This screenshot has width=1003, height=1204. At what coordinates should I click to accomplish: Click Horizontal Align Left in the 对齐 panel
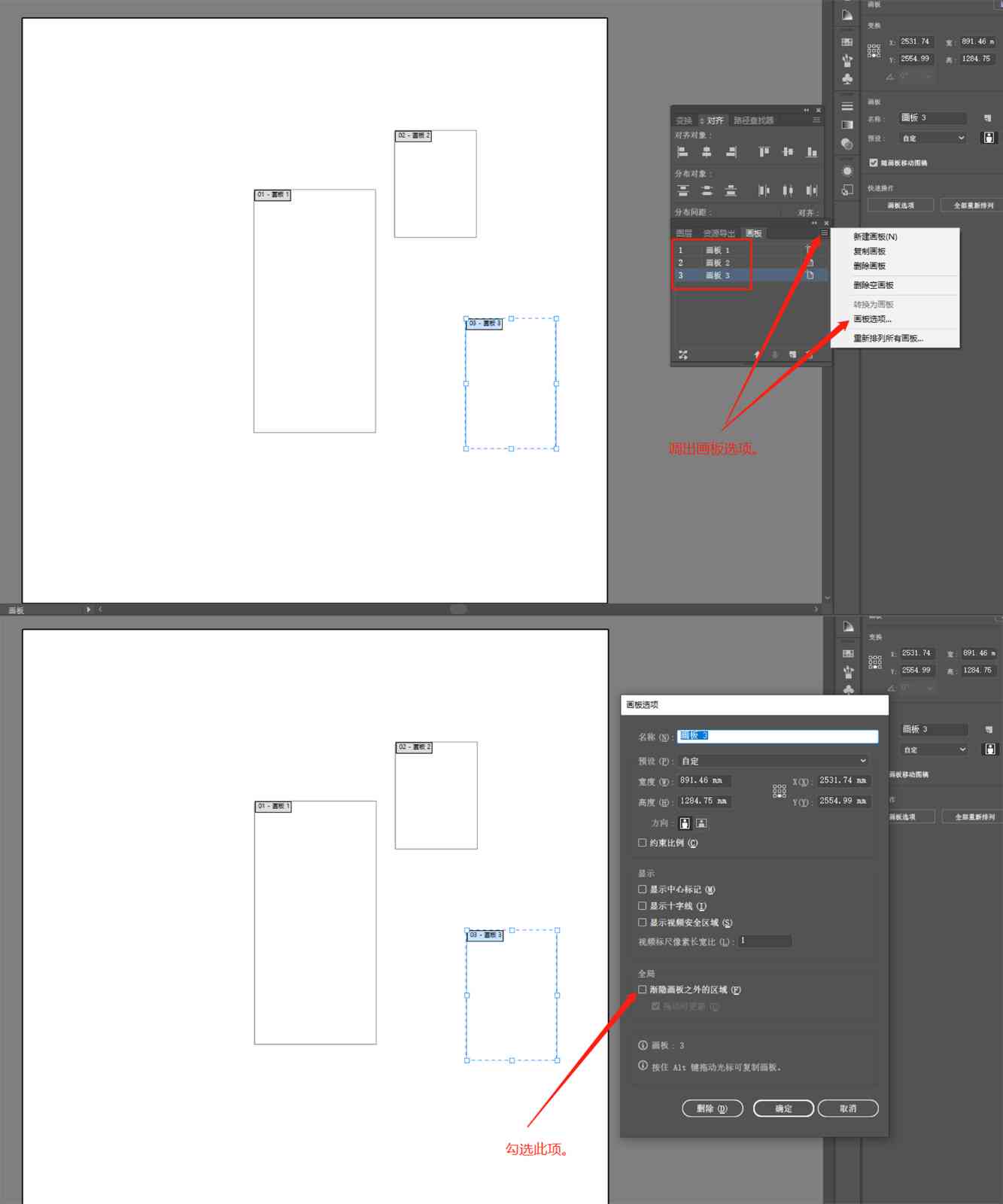pyautogui.click(x=682, y=152)
